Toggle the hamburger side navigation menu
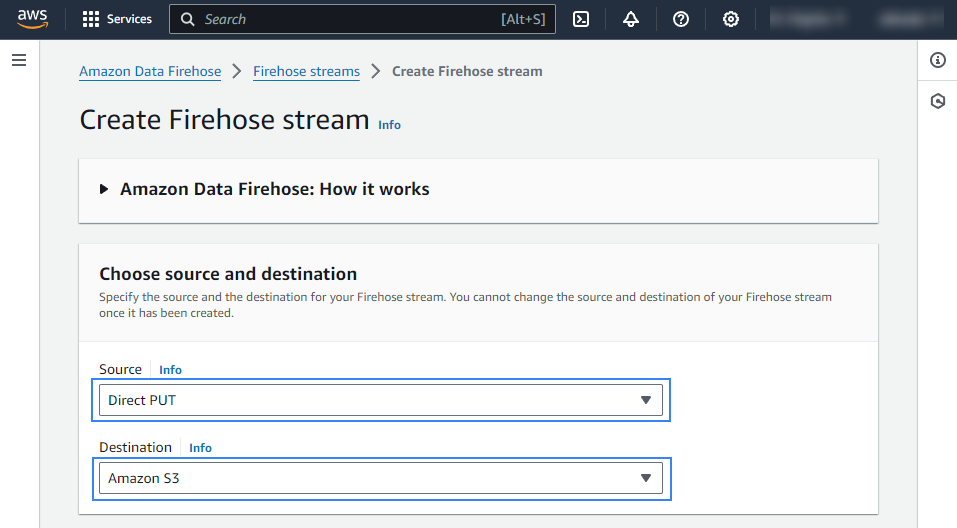957x528 pixels. coord(19,61)
